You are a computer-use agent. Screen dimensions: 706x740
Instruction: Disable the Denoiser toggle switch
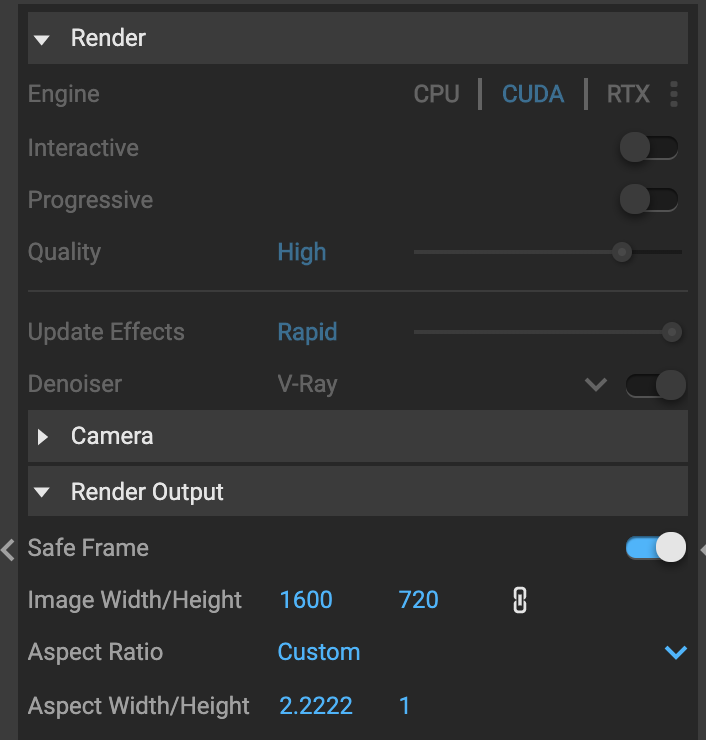(655, 384)
